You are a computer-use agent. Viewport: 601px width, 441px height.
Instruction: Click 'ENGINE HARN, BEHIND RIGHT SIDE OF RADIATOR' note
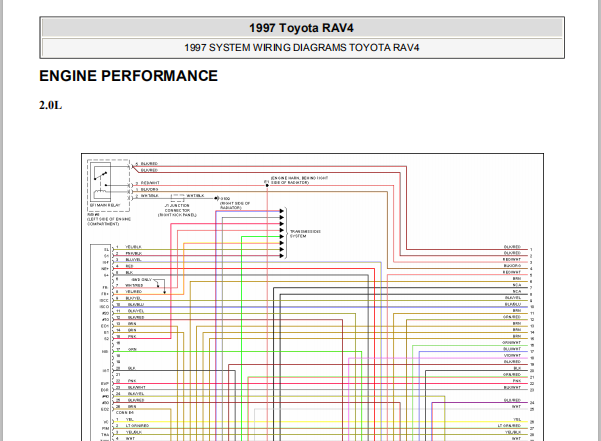tap(299, 180)
